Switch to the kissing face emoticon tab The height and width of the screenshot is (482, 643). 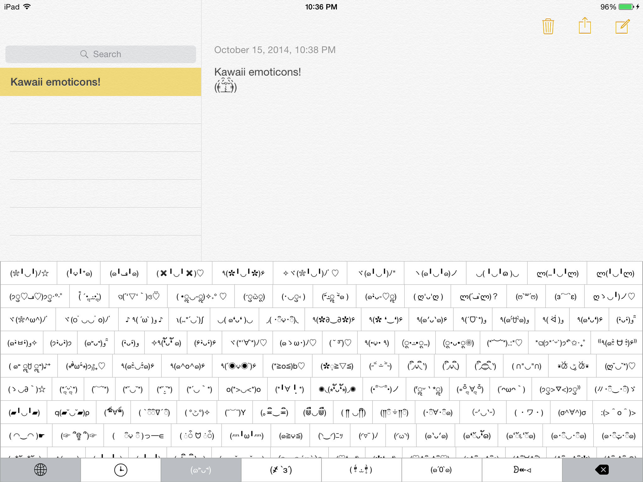281,470
